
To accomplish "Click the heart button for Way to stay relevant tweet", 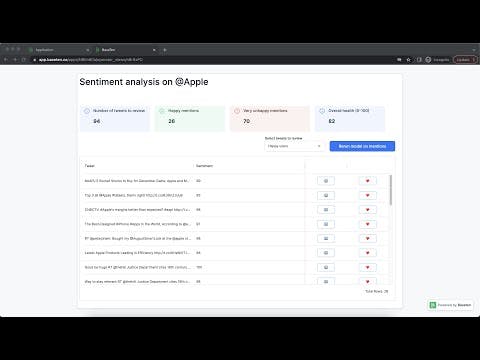I will (368, 281).
